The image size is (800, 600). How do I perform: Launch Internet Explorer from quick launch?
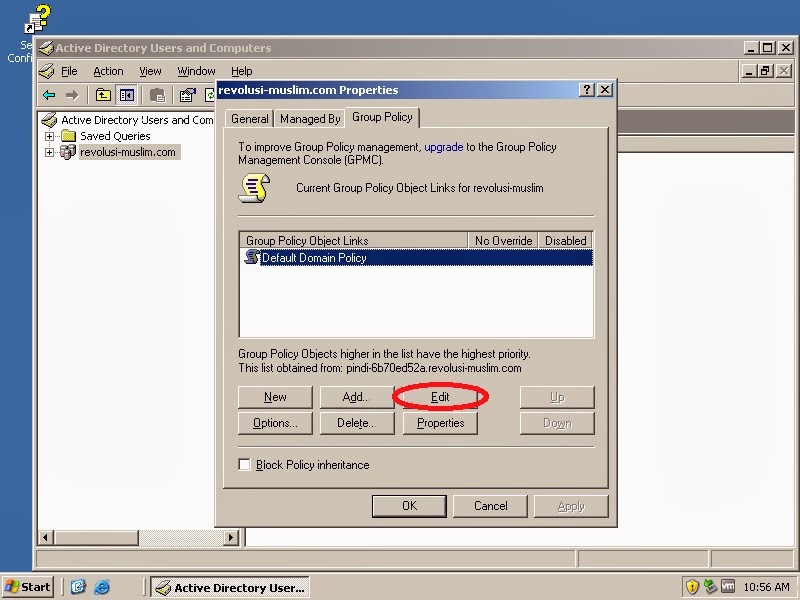coord(102,587)
